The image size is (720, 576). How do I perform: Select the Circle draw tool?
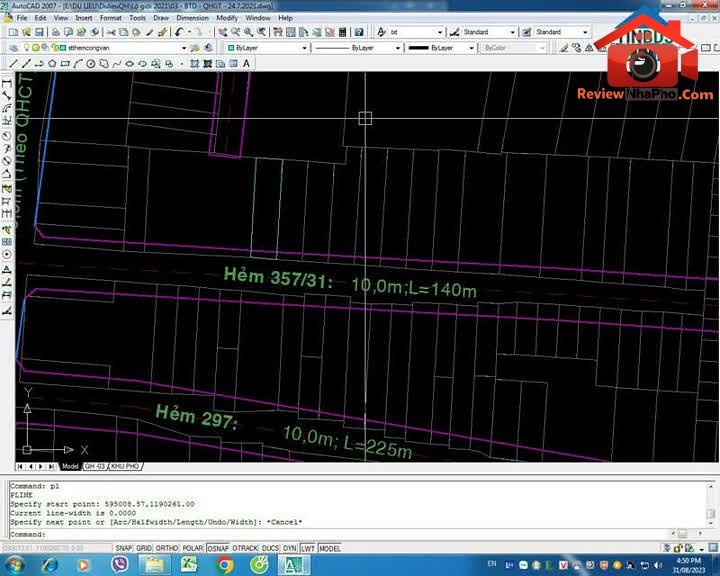click(x=90, y=64)
